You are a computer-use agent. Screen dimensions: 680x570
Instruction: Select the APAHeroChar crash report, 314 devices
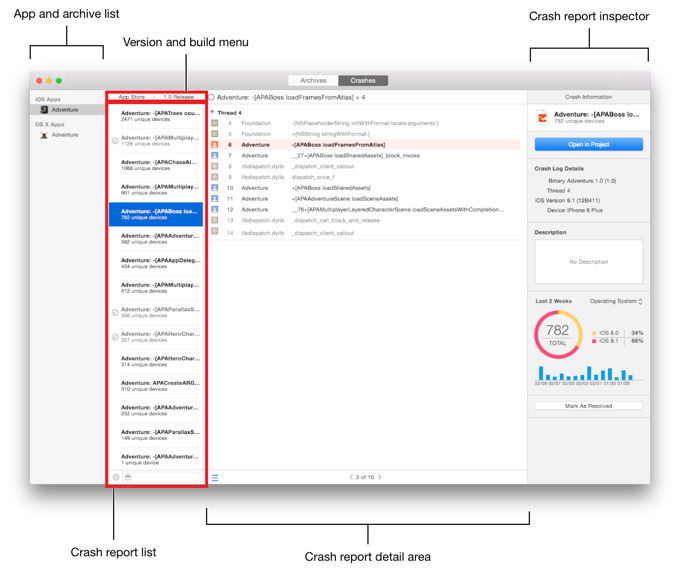coord(156,361)
